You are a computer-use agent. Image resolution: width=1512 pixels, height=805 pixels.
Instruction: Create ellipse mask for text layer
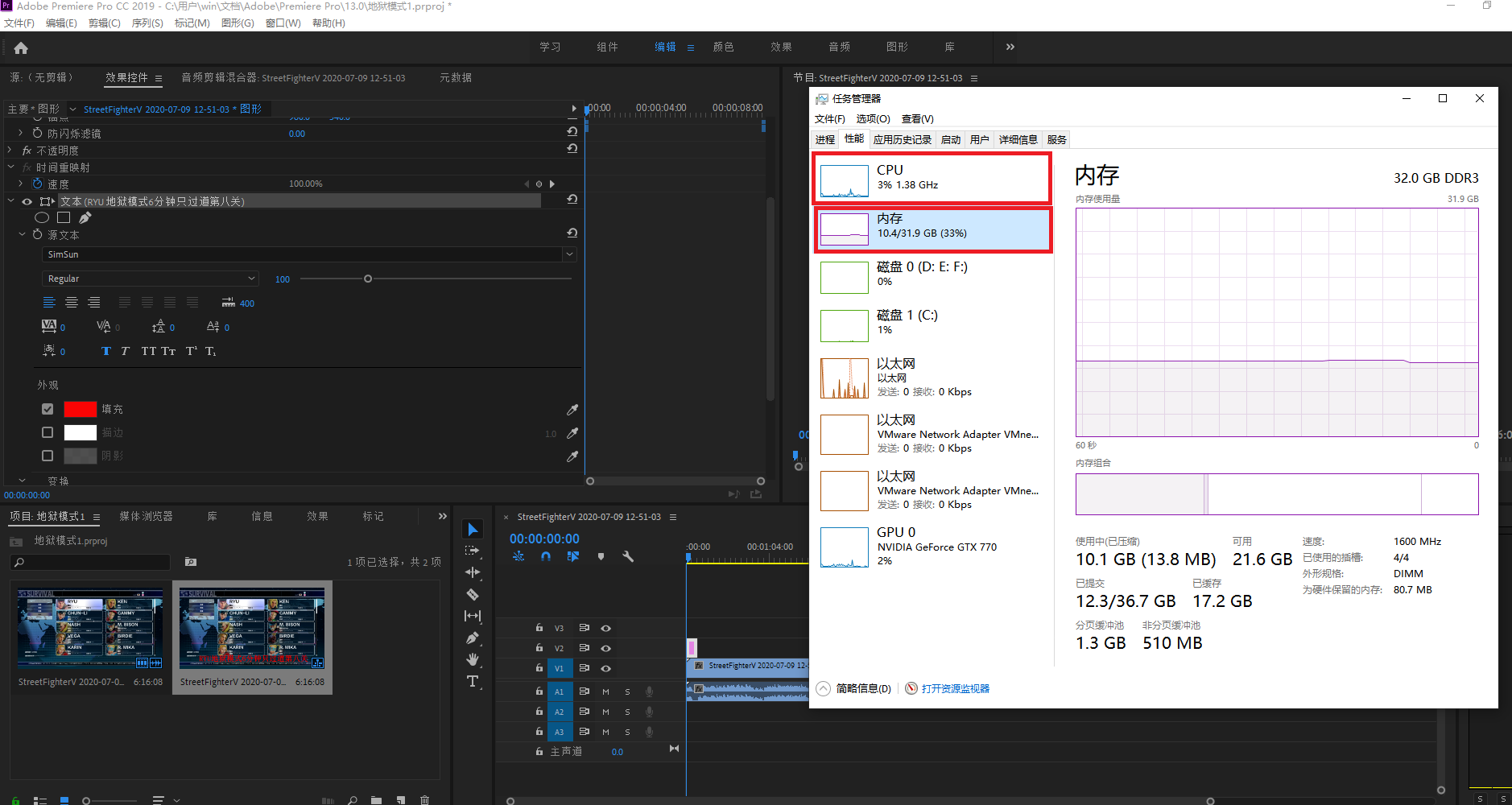(43, 217)
